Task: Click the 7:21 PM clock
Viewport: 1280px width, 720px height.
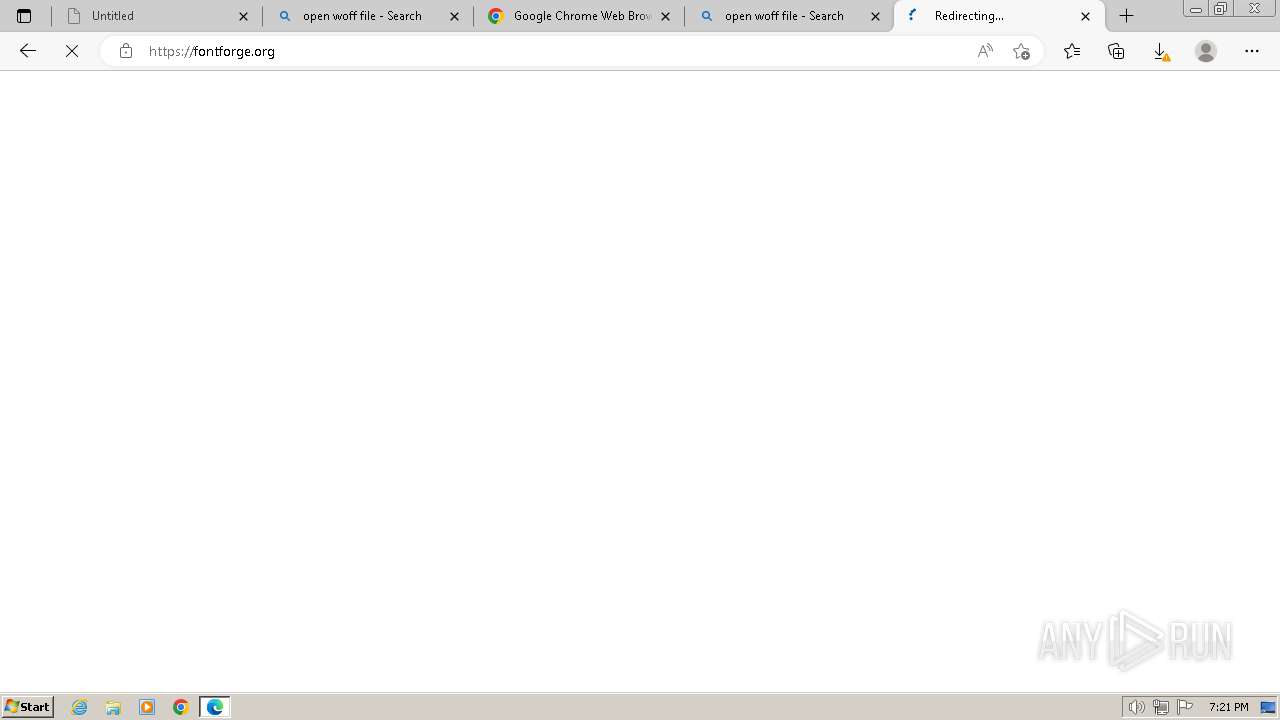Action: (x=1229, y=707)
